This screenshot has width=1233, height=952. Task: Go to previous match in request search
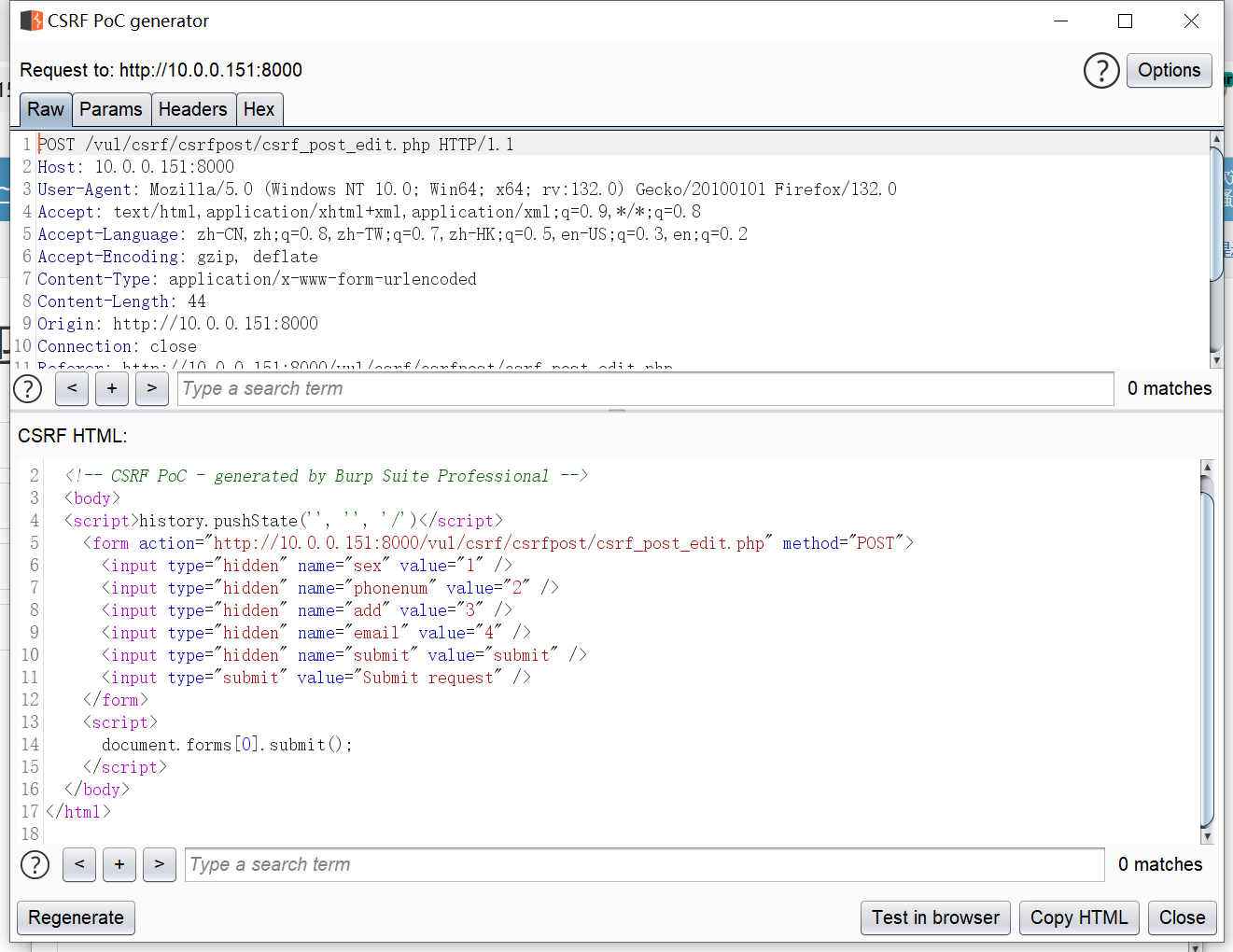pos(72,388)
